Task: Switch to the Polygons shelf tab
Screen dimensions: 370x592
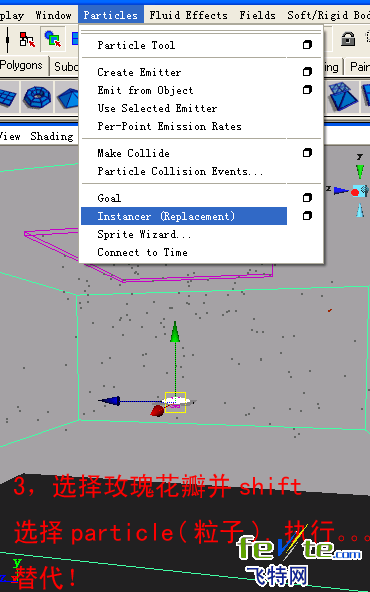Action: [23, 66]
